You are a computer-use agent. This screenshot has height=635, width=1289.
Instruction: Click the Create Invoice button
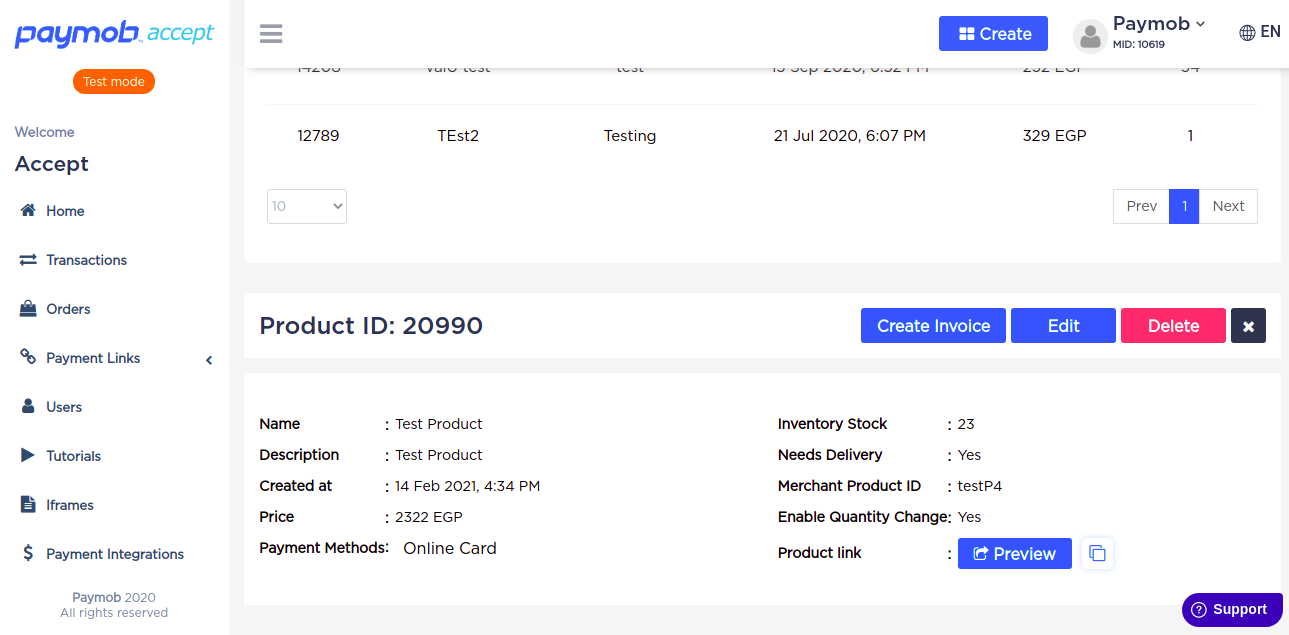933,326
